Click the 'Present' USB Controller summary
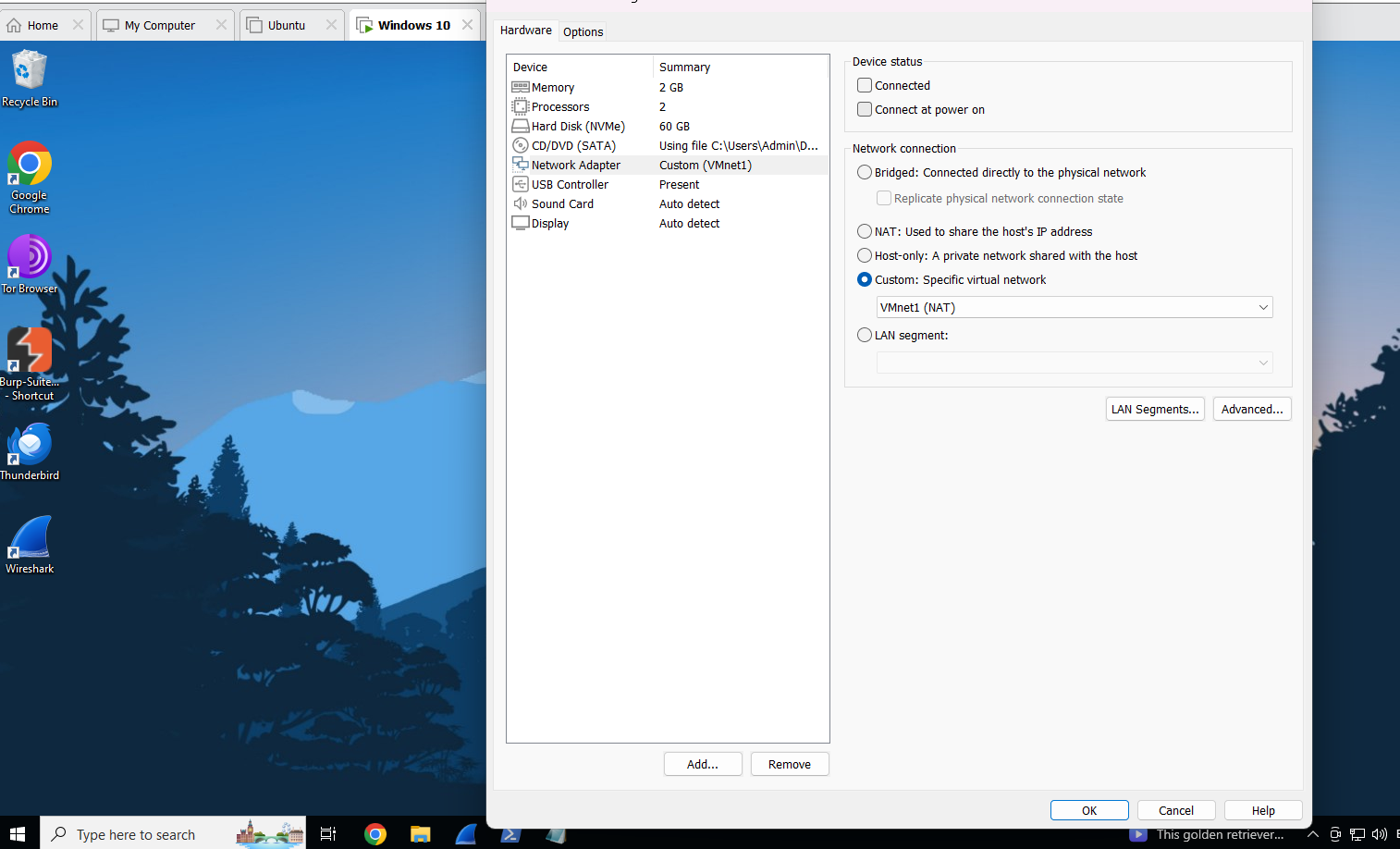This screenshot has height=849, width=1400. [x=680, y=184]
